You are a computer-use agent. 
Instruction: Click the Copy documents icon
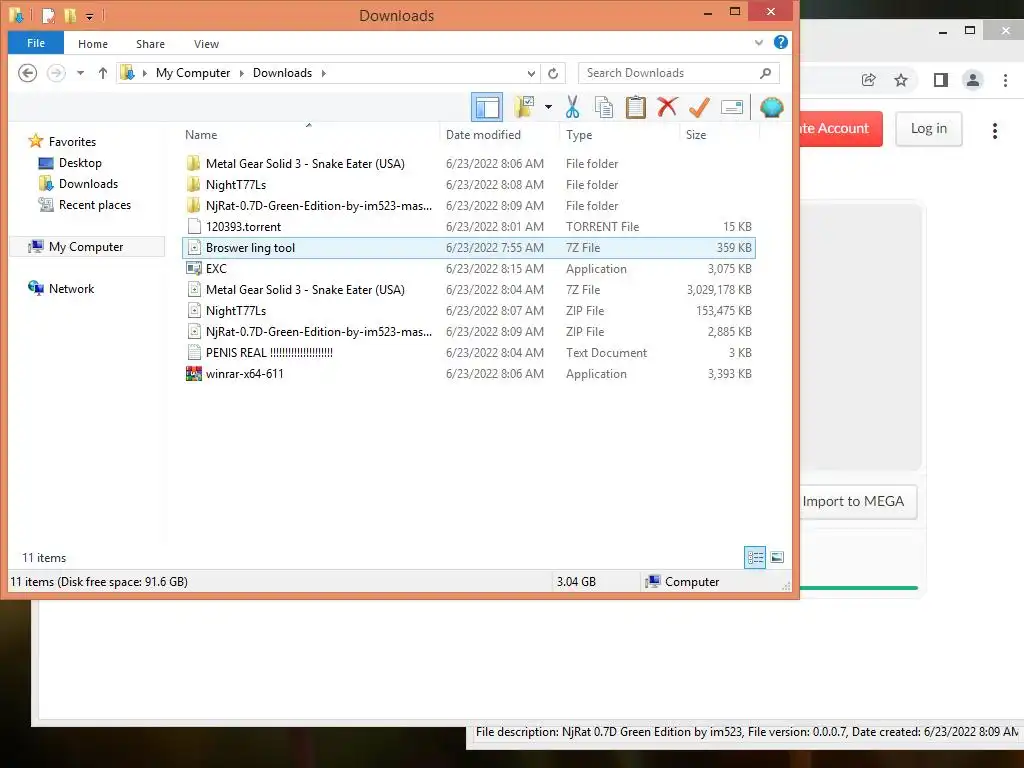[604, 107]
